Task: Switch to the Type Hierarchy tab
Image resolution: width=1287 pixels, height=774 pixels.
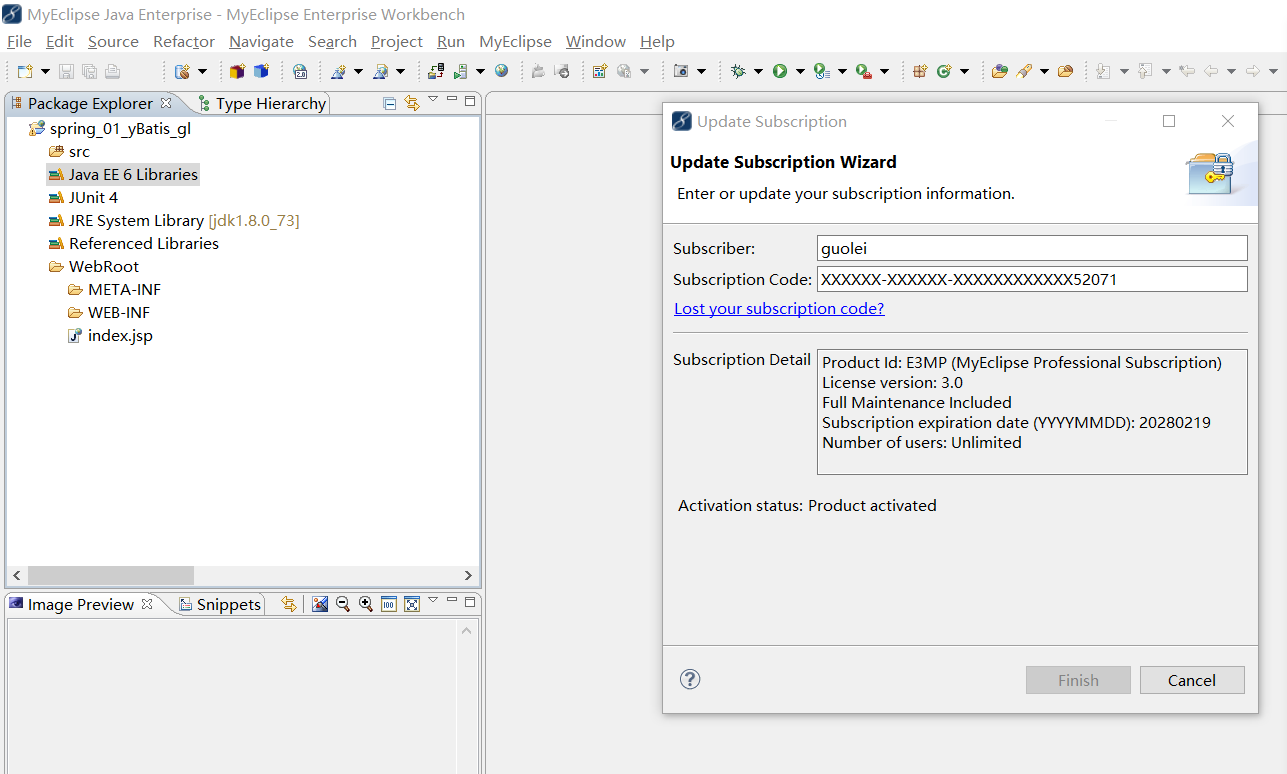Action: [261, 103]
